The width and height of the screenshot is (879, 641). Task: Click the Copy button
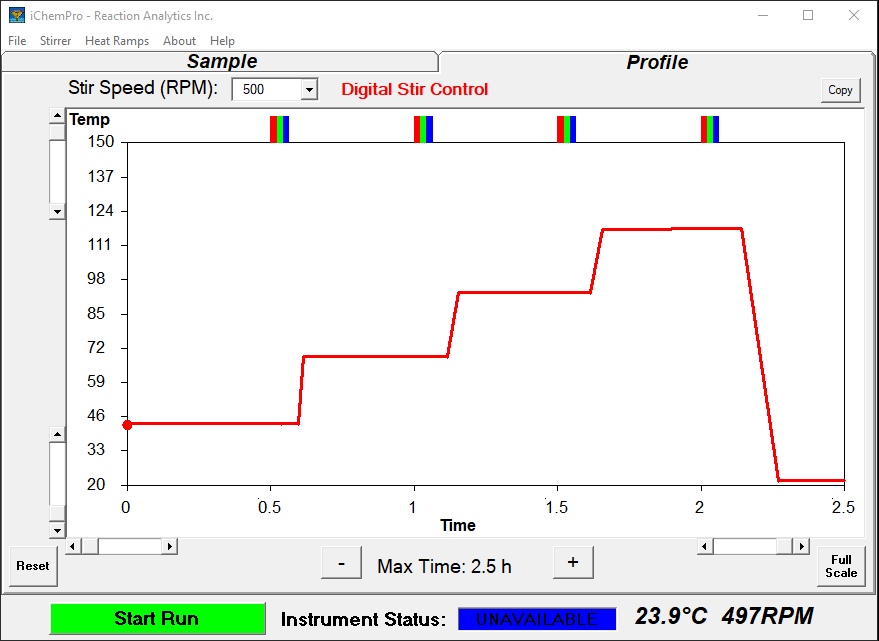pos(840,90)
